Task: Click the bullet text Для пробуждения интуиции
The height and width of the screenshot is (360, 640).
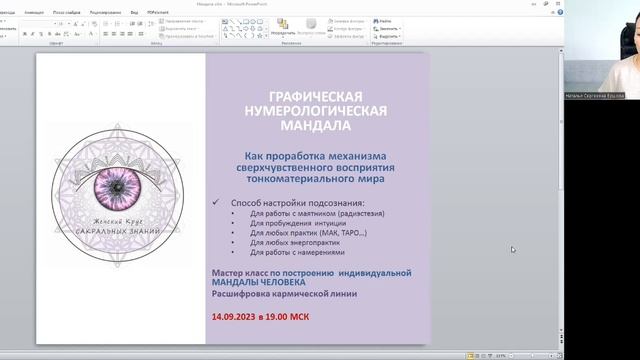Action: (298, 223)
